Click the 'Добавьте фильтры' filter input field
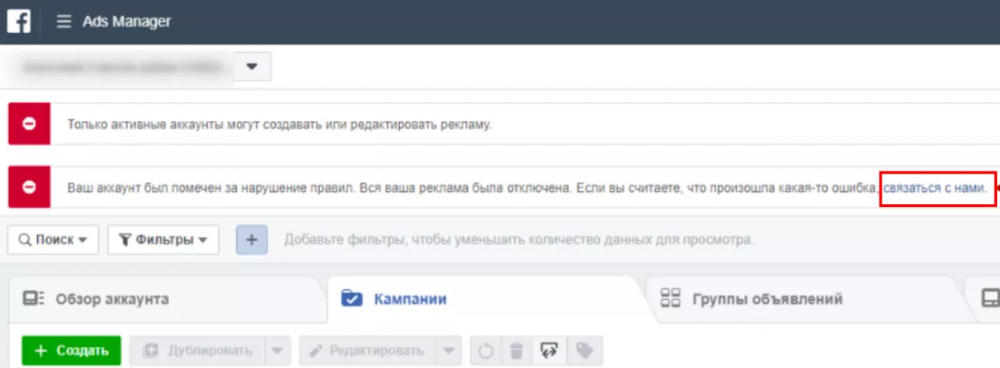The width and height of the screenshot is (1000, 368). tap(518, 240)
